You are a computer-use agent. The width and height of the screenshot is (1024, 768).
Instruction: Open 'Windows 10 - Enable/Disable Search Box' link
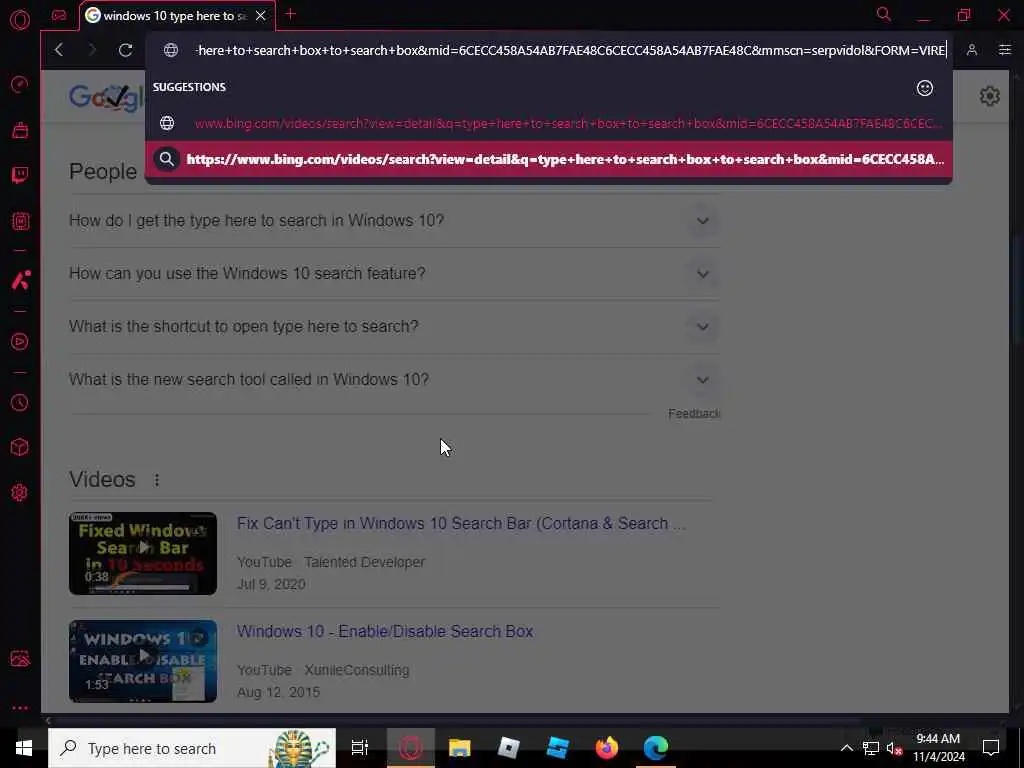(x=385, y=632)
